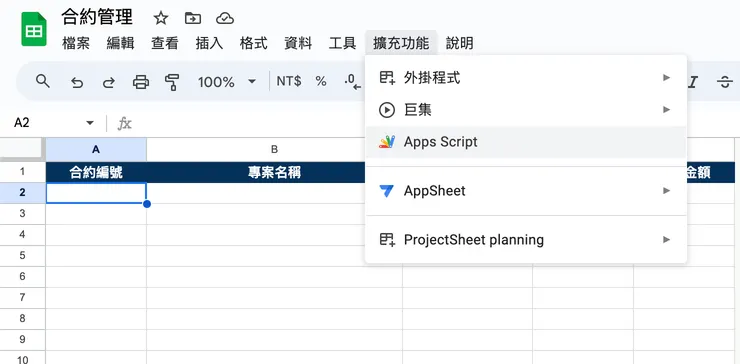
Task: Click the 合約編號 header cell
Action: coord(96,172)
